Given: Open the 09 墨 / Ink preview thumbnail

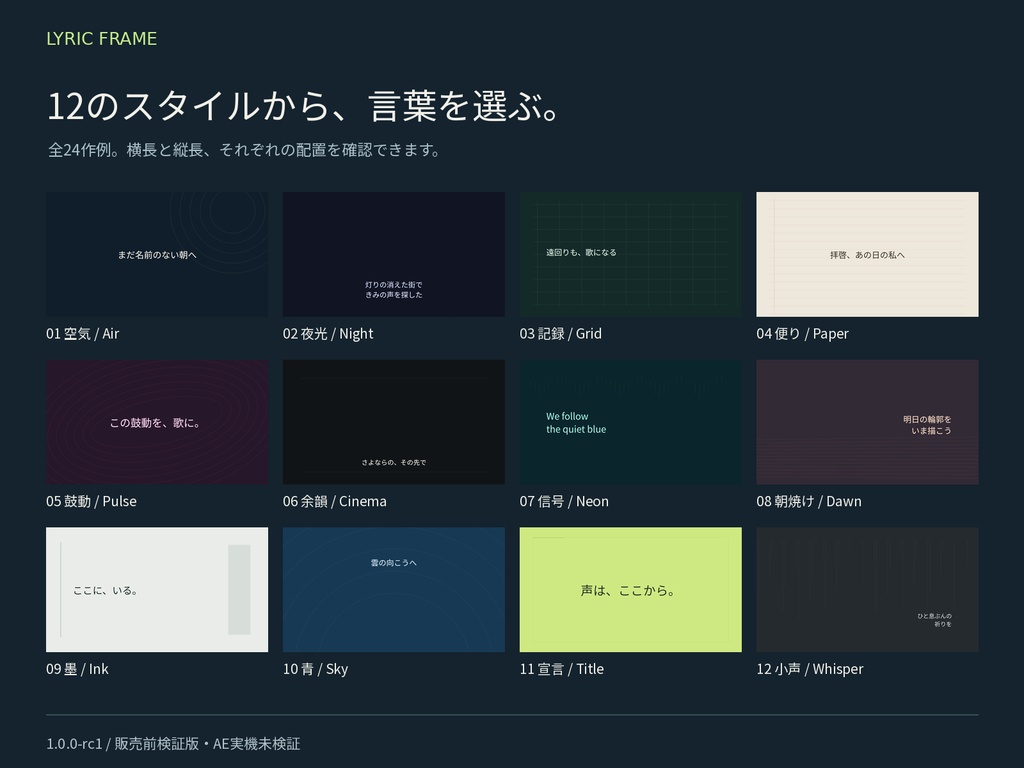Looking at the screenshot, I should point(157,590).
